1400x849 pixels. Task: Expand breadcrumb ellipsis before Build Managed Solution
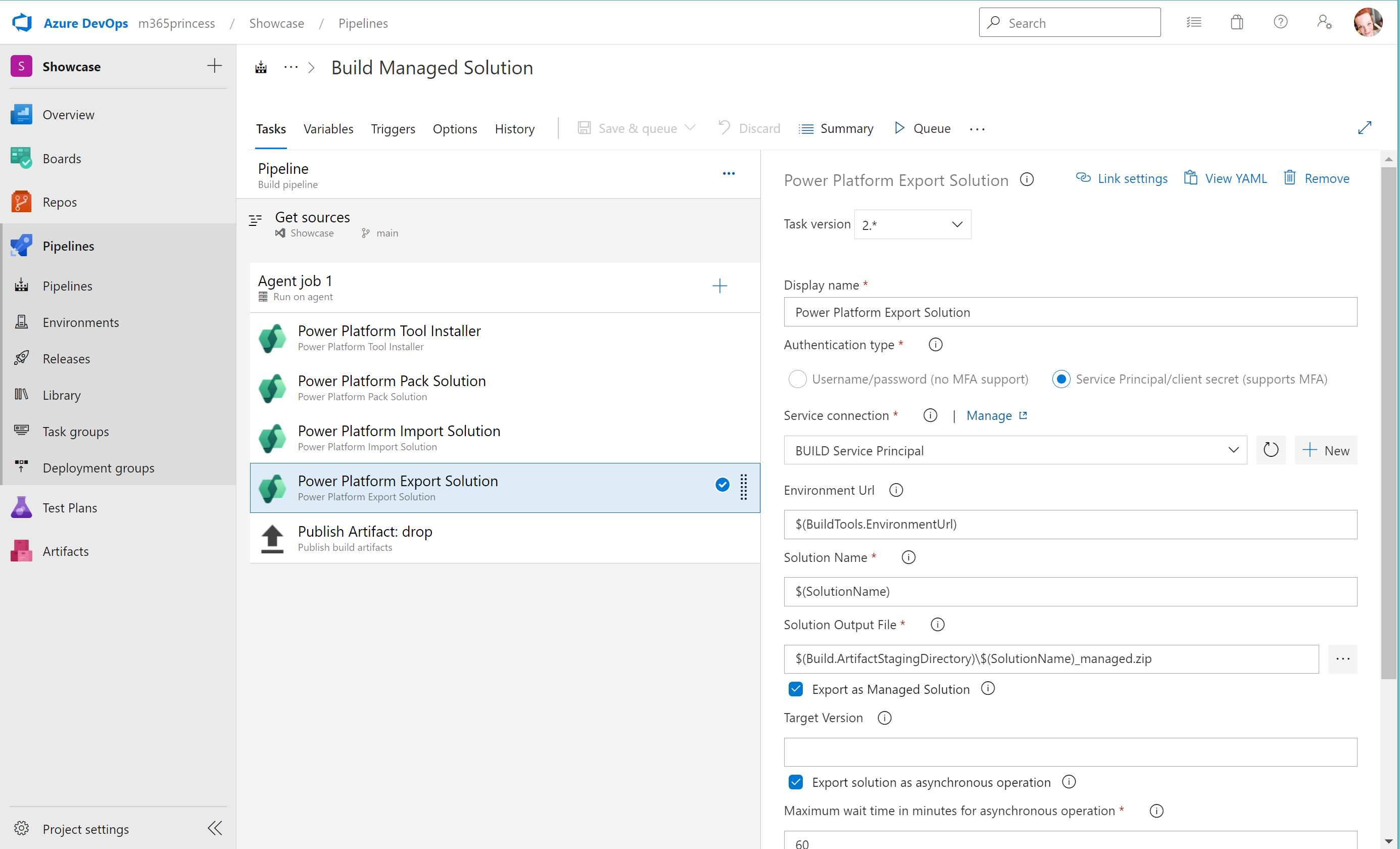pyautogui.click(x=291, y=68)
